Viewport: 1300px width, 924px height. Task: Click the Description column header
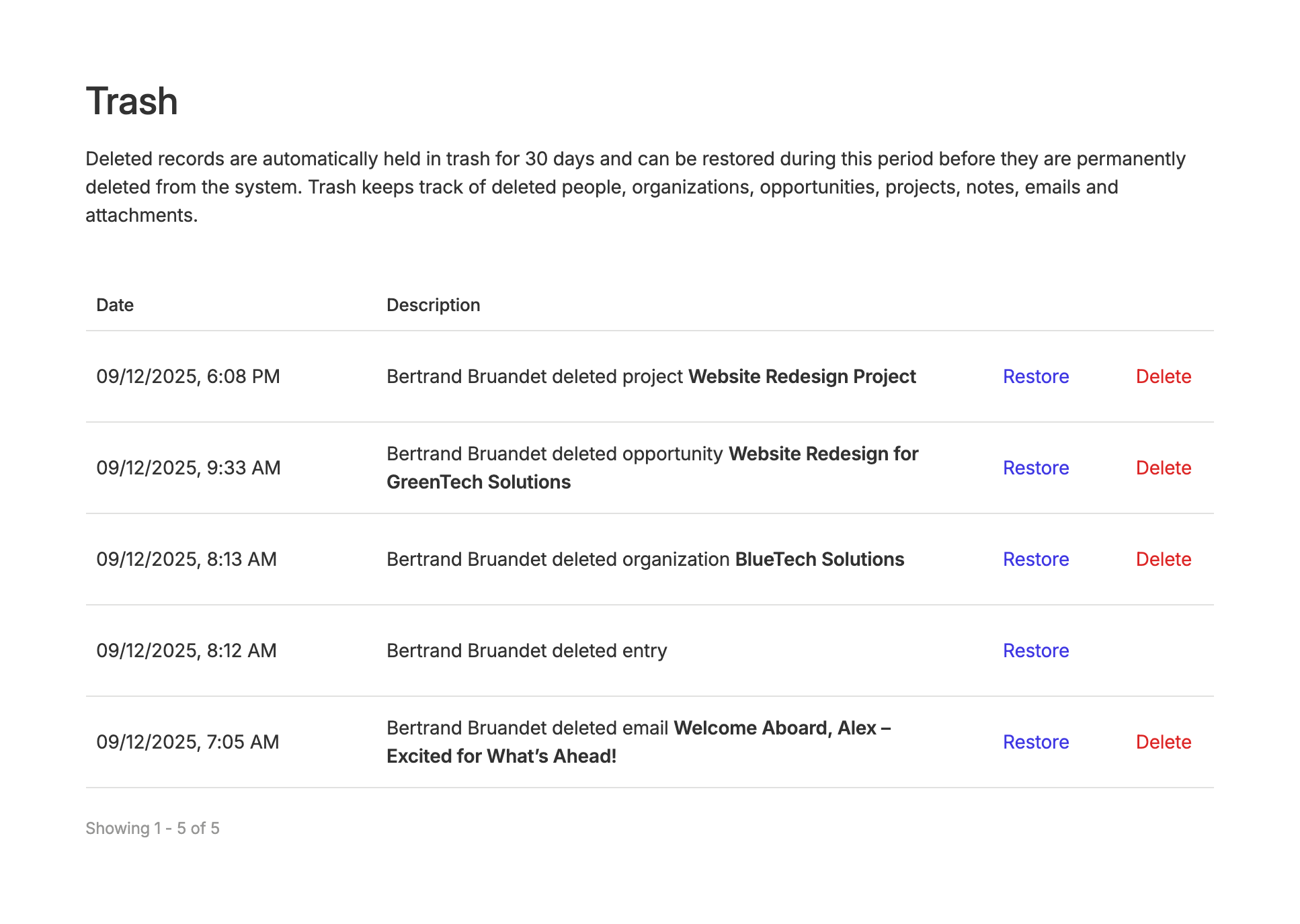coord(433,305)
